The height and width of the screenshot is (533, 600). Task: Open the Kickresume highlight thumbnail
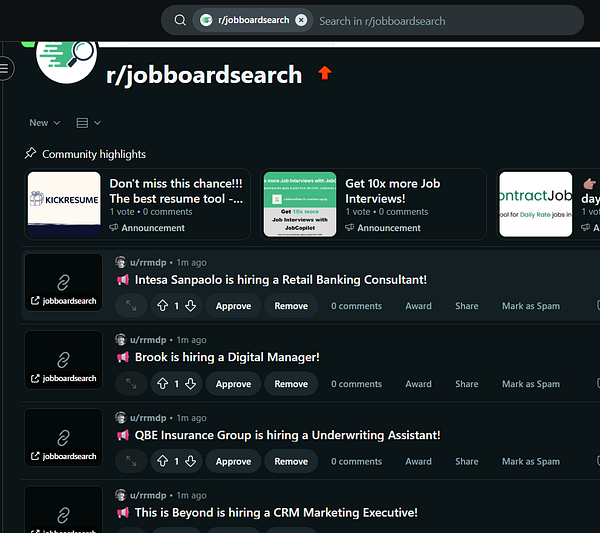point(64,204)
